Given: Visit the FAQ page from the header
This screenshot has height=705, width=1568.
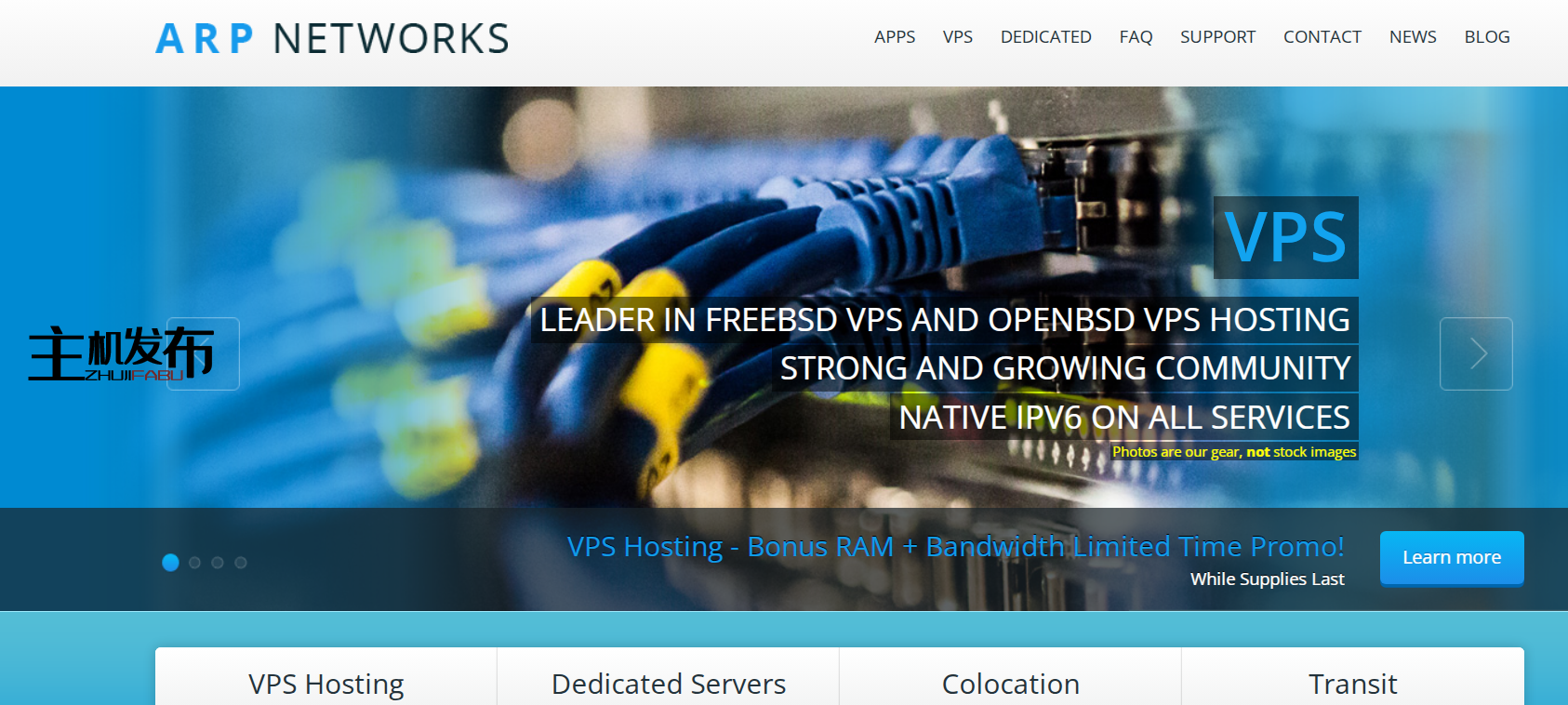Looking at the screenshot, I should click(x=1136, y=37).
